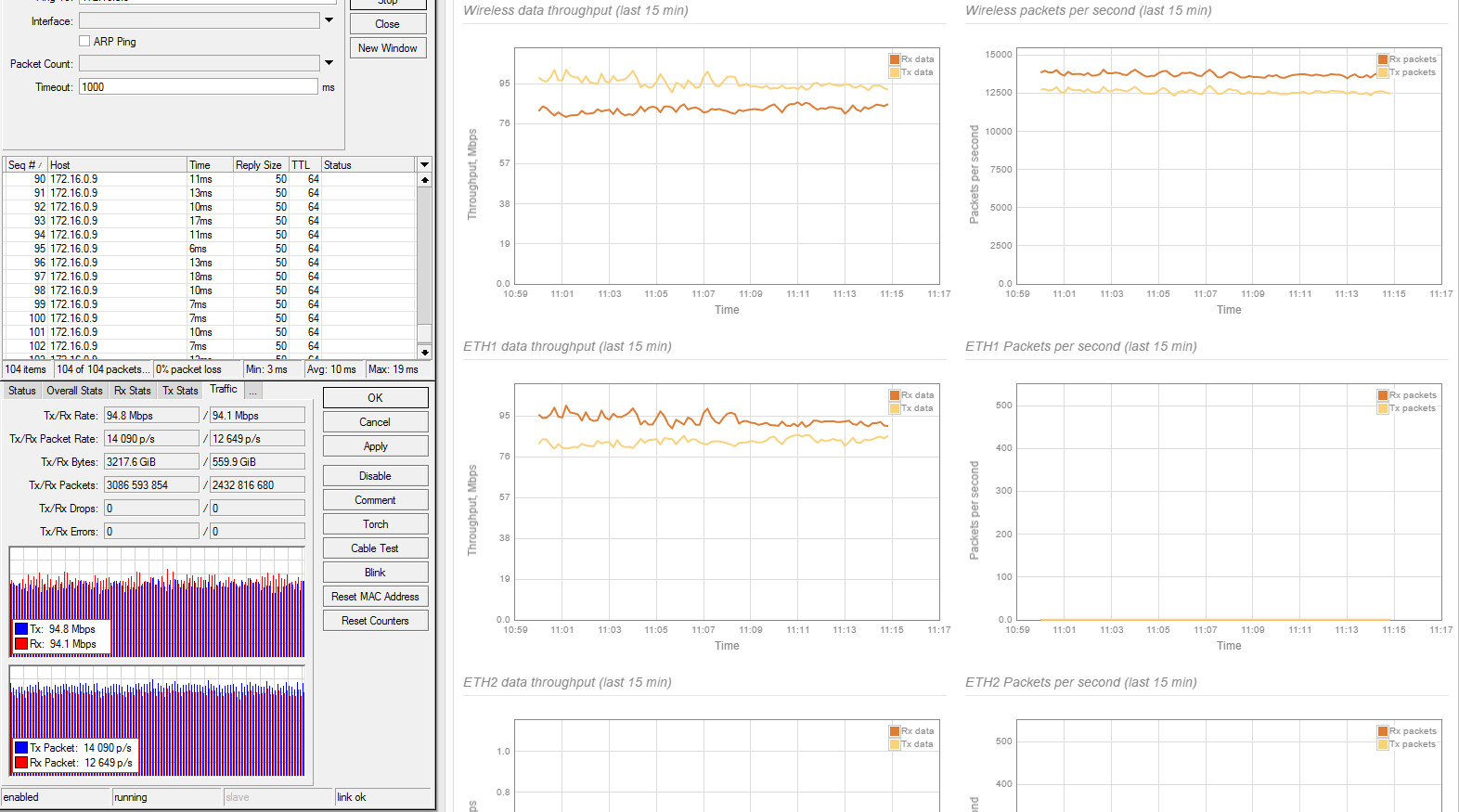Switch to the Rx Stats tab
The width and height of the screenshot is (1459, 812).
click(132, 391)
